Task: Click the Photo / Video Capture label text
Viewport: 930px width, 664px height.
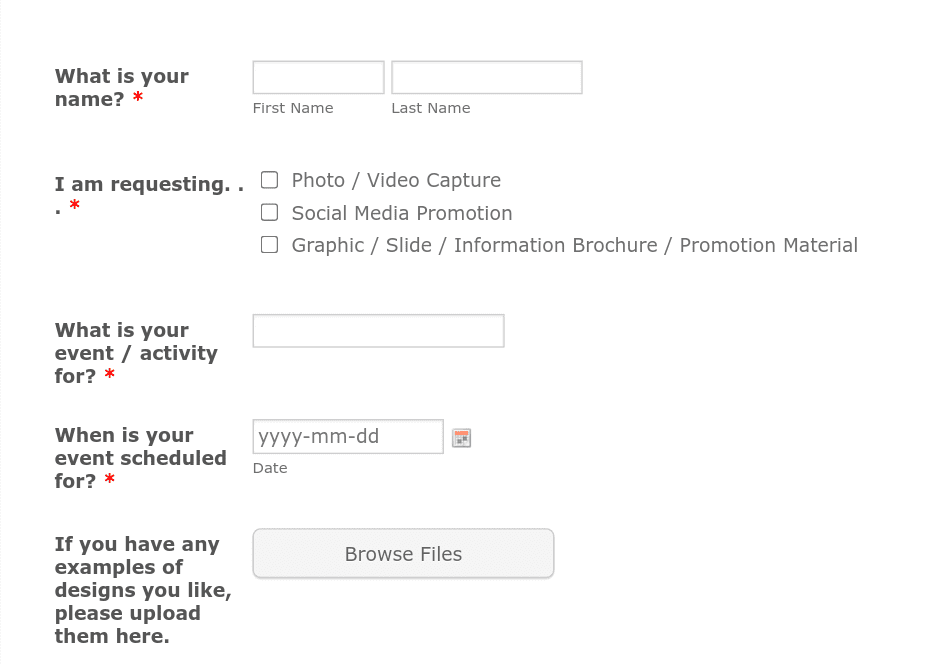Action: (395, 180)
